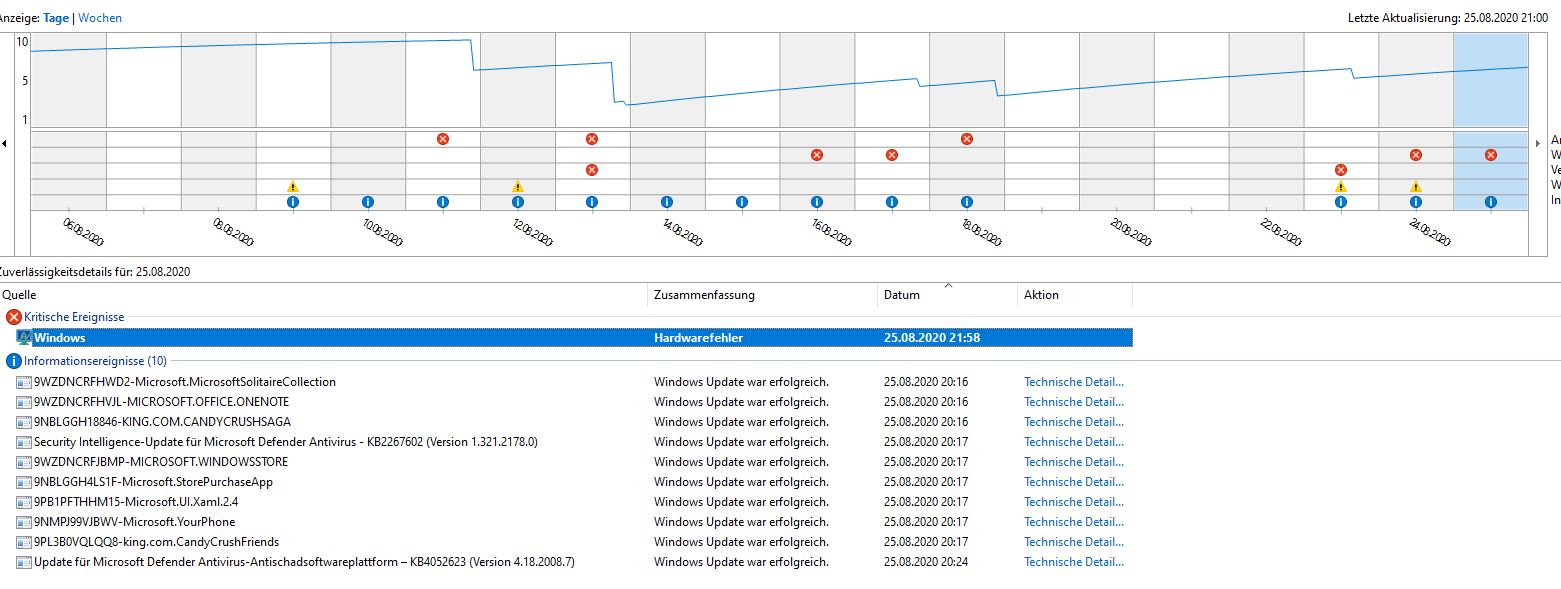Select blue information icon on 25.08.2020

point(1491,202)
